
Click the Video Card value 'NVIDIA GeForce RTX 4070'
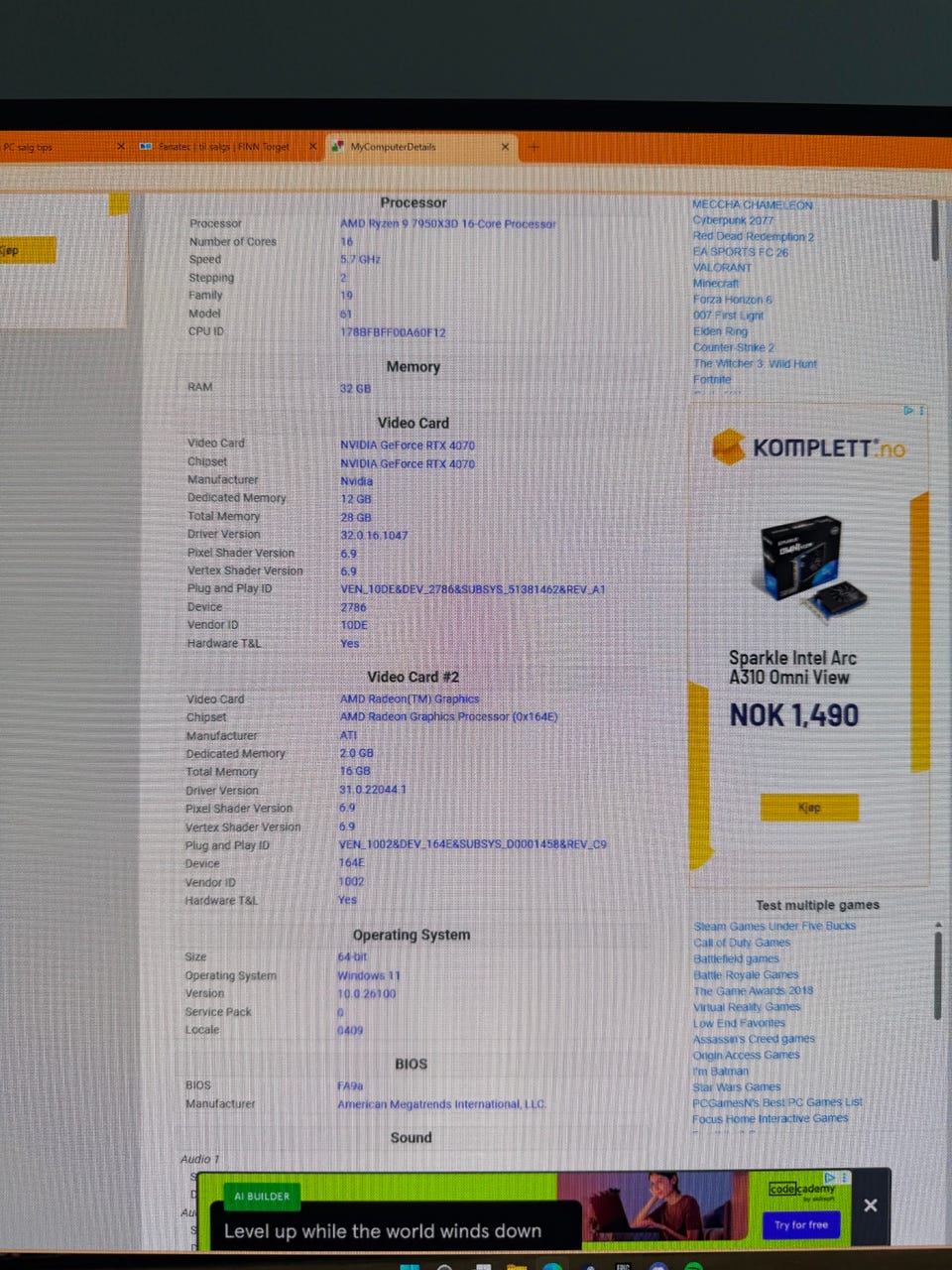[x=408, y=445]
